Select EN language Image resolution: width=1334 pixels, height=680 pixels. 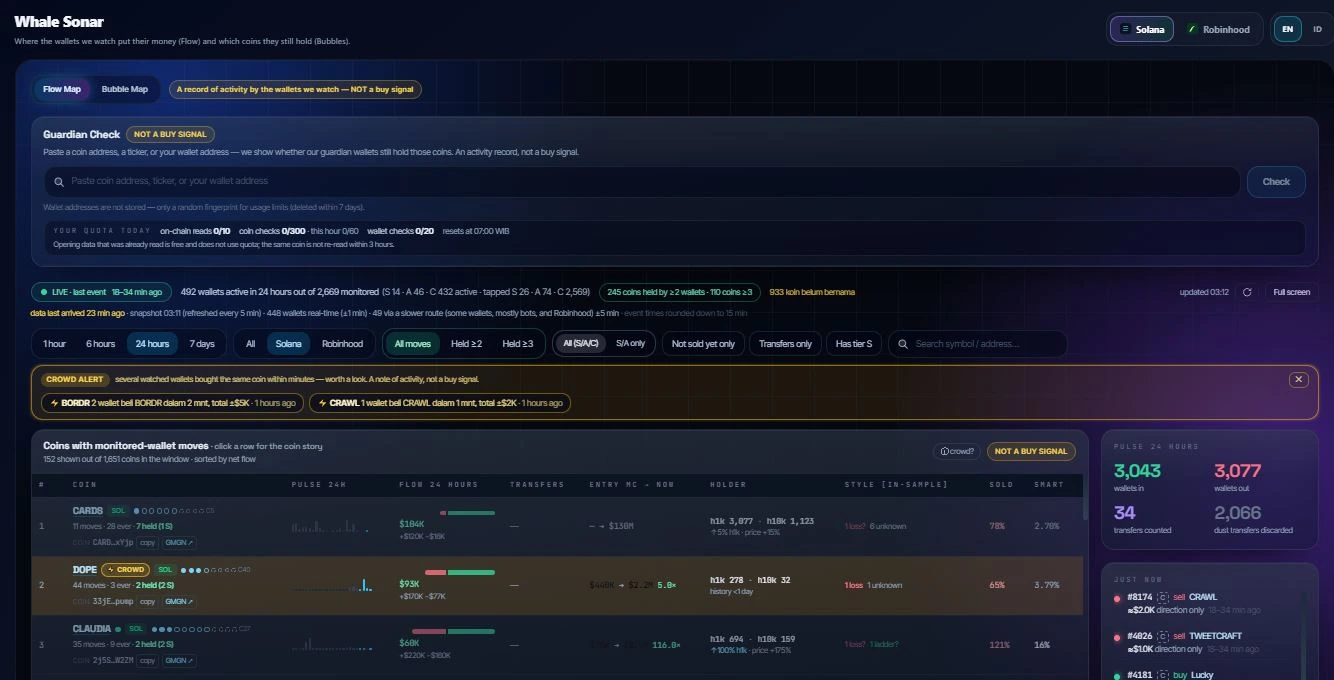coord(1287,29)
